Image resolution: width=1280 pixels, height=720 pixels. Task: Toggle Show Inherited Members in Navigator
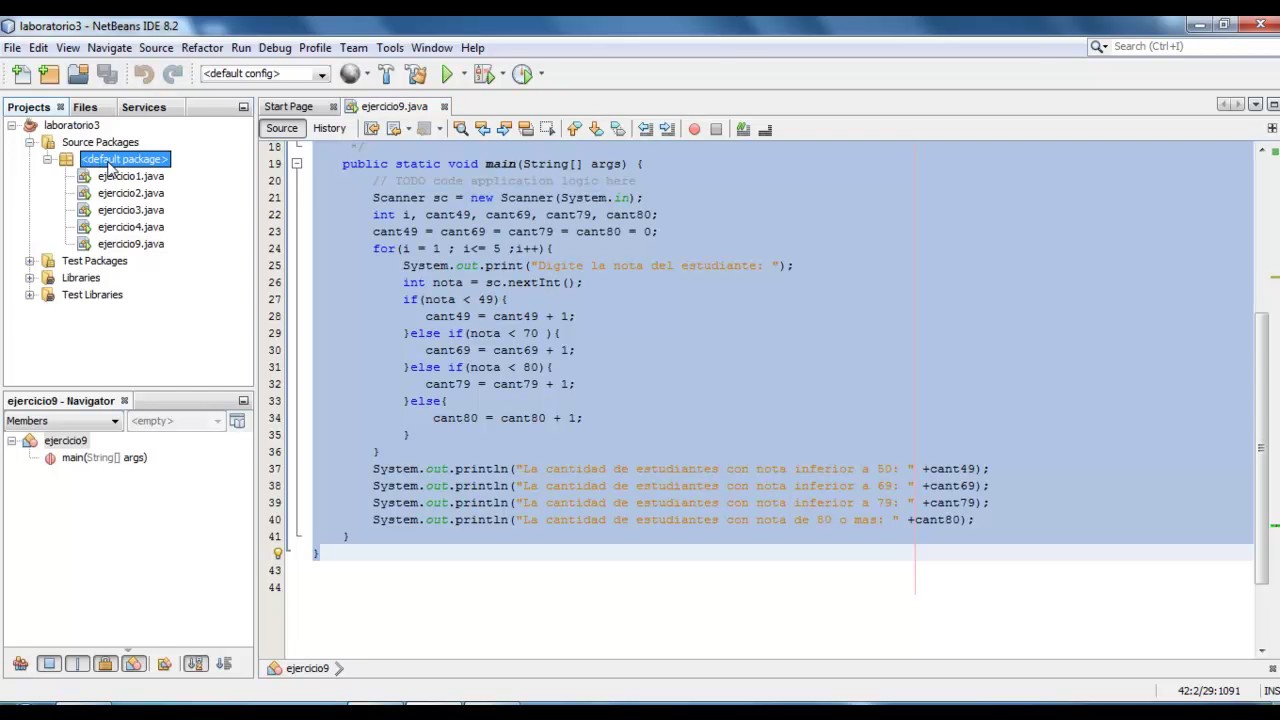tap(20, 664)
